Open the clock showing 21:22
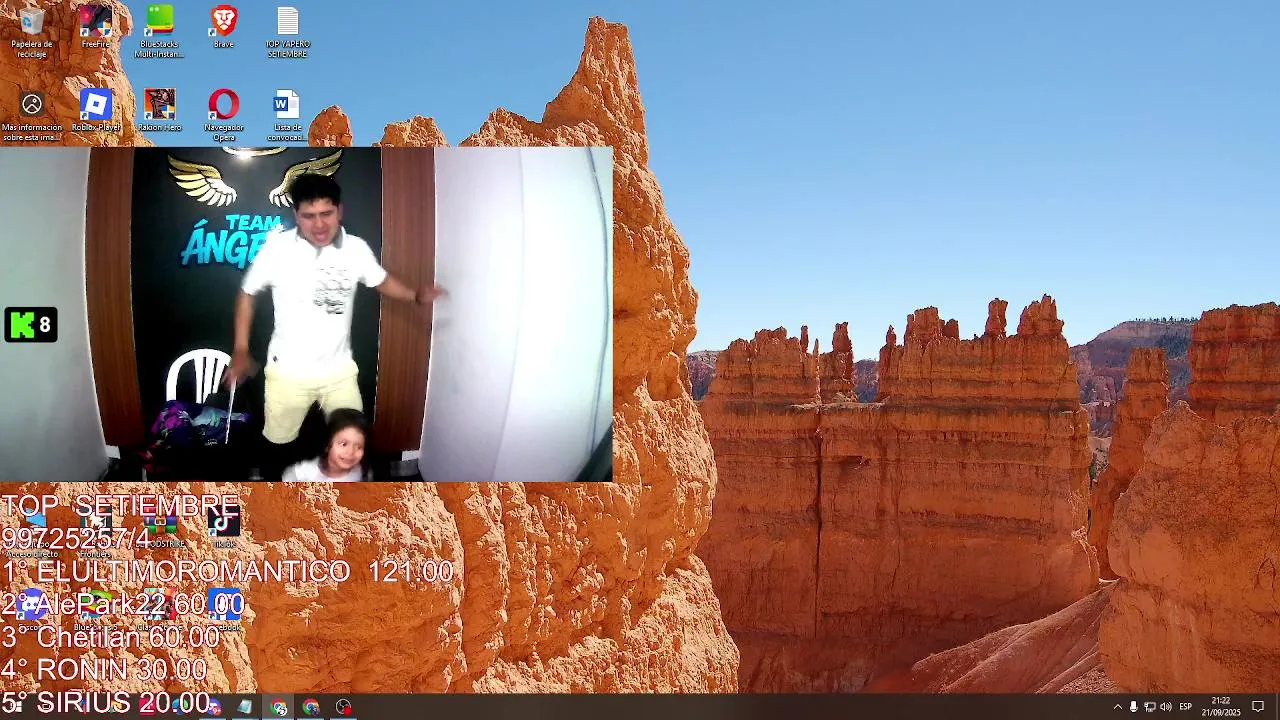 [1221, 707]
